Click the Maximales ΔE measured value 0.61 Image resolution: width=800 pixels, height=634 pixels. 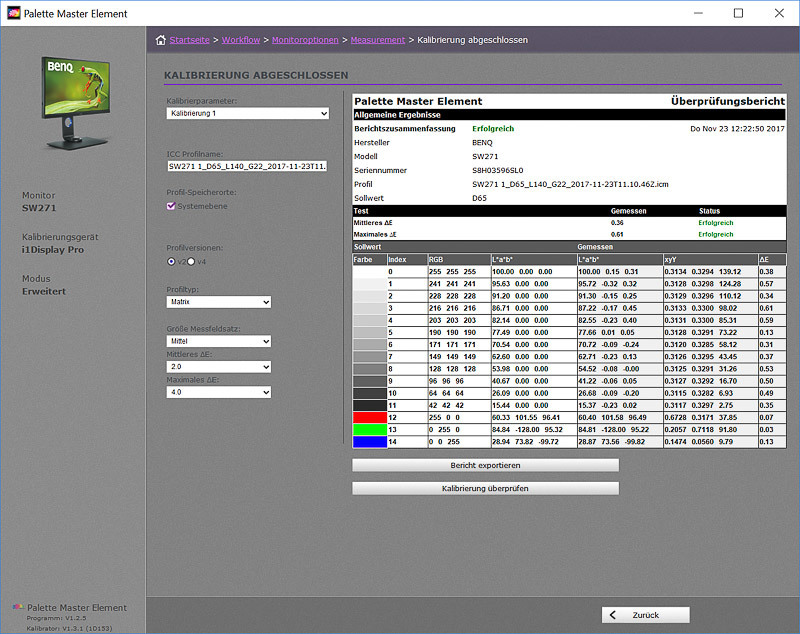tap(617, 235)
